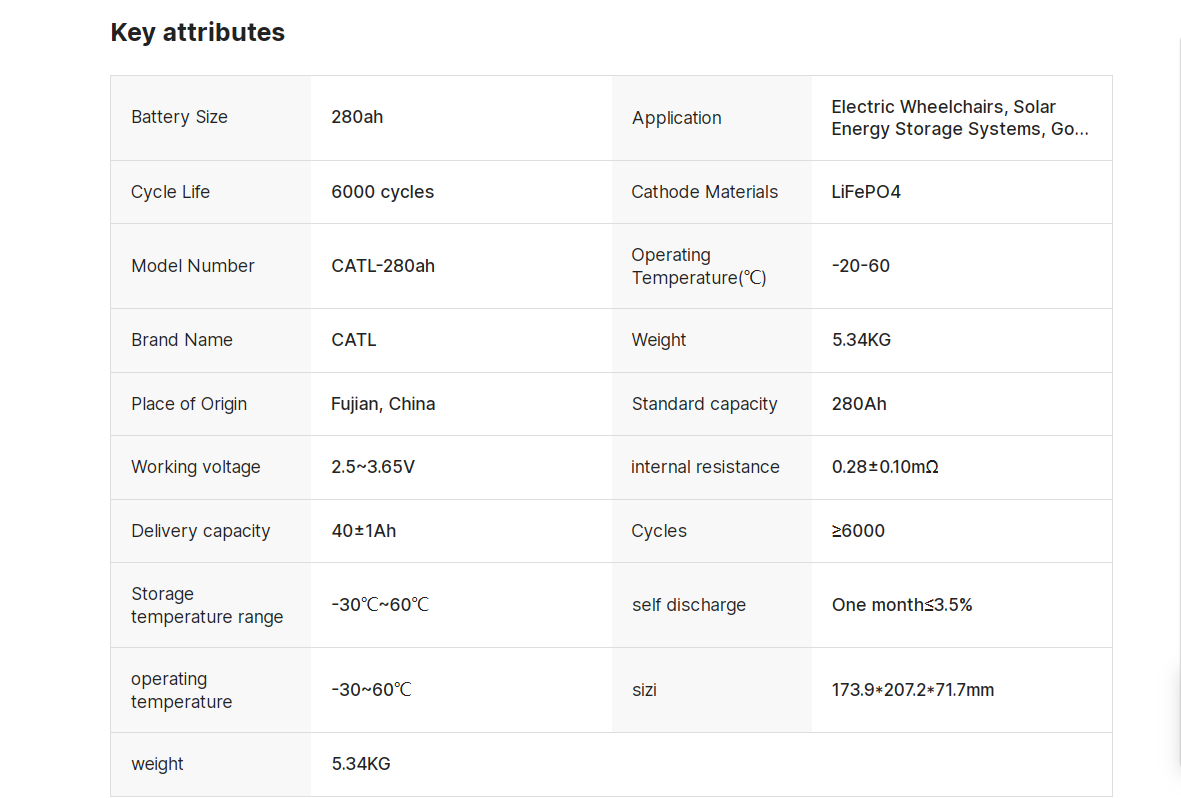Click the 'Fujian, China' value

click(383, 404)
